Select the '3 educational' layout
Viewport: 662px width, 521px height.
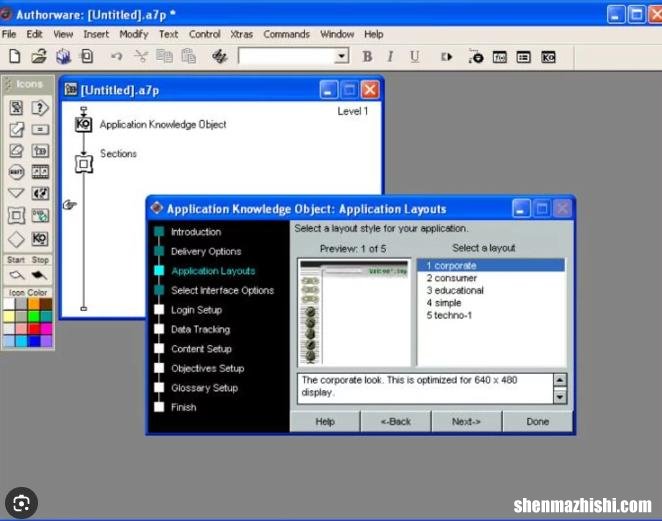click(x=491, y=290)
